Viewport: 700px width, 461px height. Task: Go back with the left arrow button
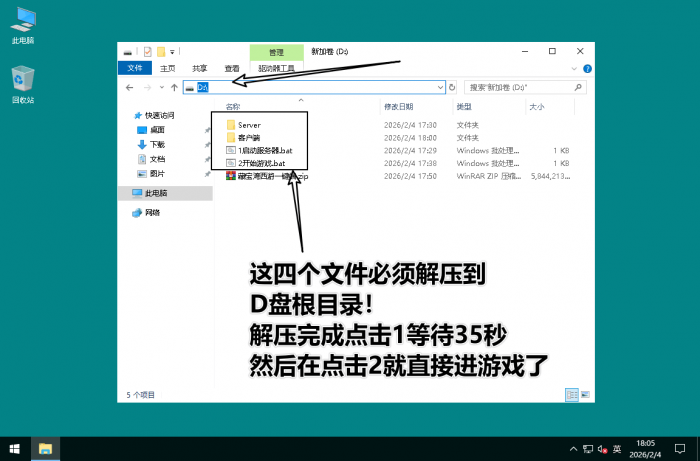(129, 87)
